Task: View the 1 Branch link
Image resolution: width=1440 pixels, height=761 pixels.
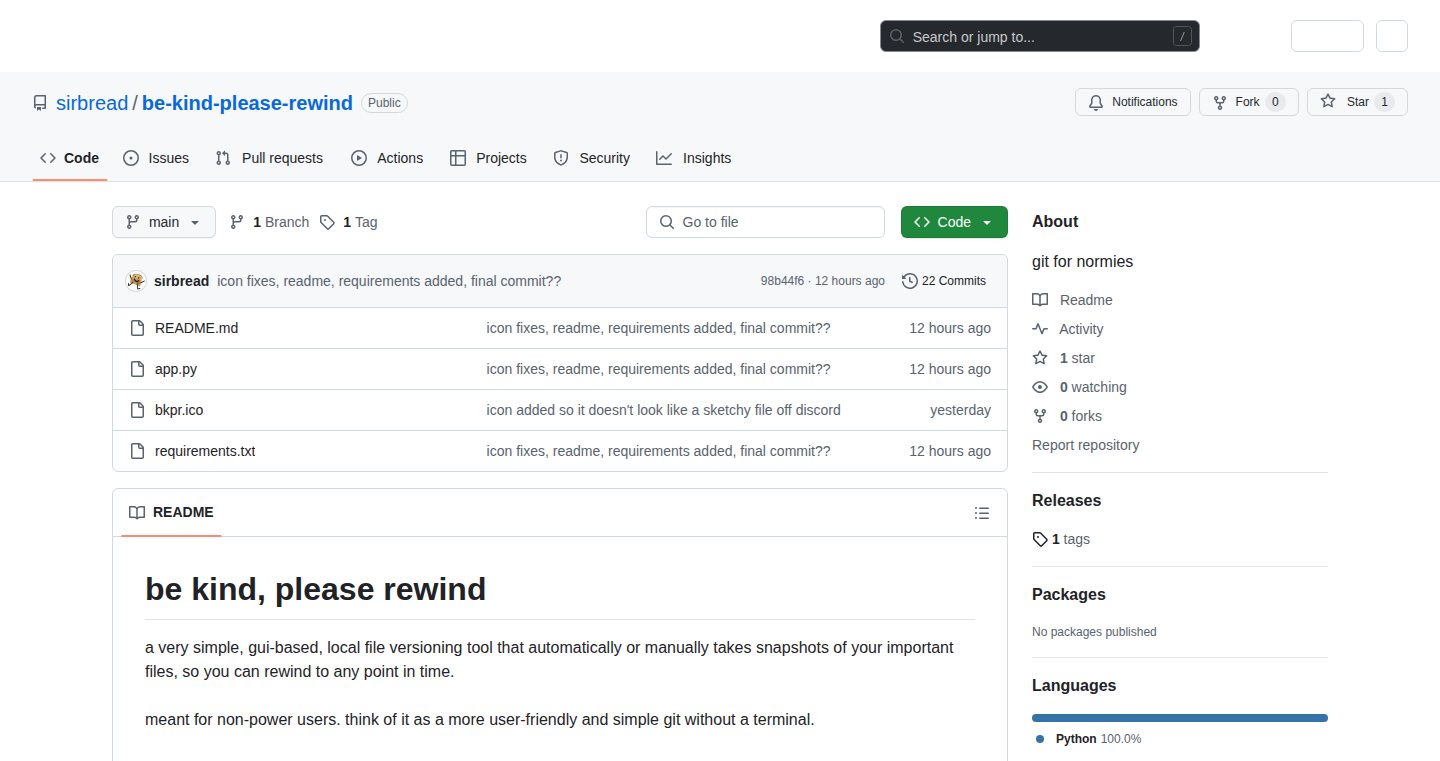Action: tap(269, 222)
